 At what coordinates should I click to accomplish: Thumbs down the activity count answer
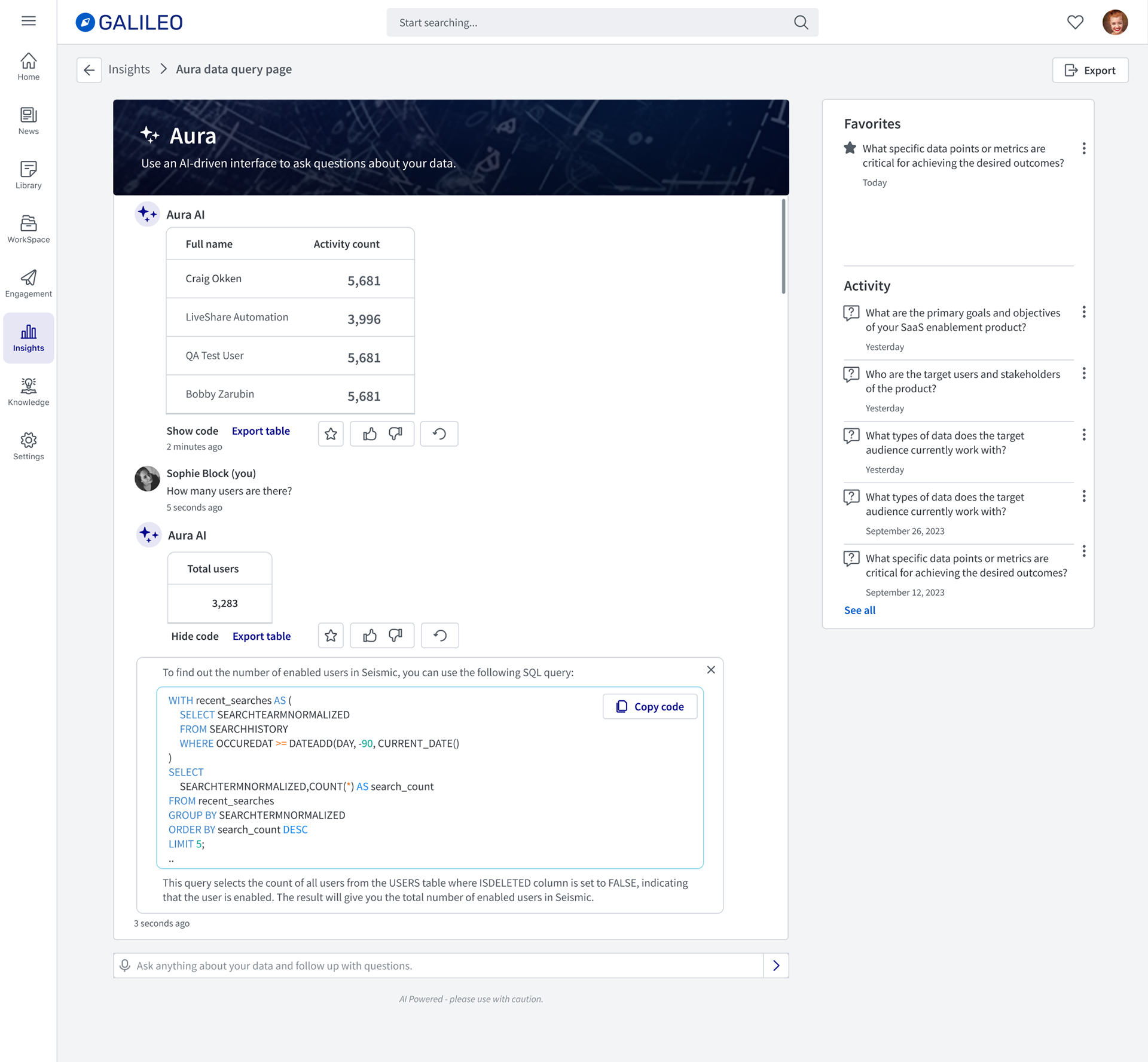click(395, 434)
